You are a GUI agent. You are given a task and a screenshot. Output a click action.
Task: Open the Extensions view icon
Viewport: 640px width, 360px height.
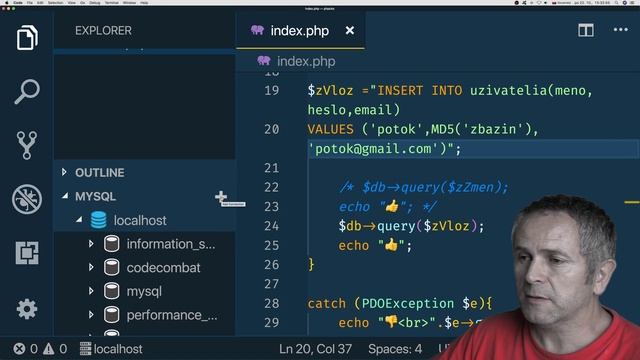point(27,253)
